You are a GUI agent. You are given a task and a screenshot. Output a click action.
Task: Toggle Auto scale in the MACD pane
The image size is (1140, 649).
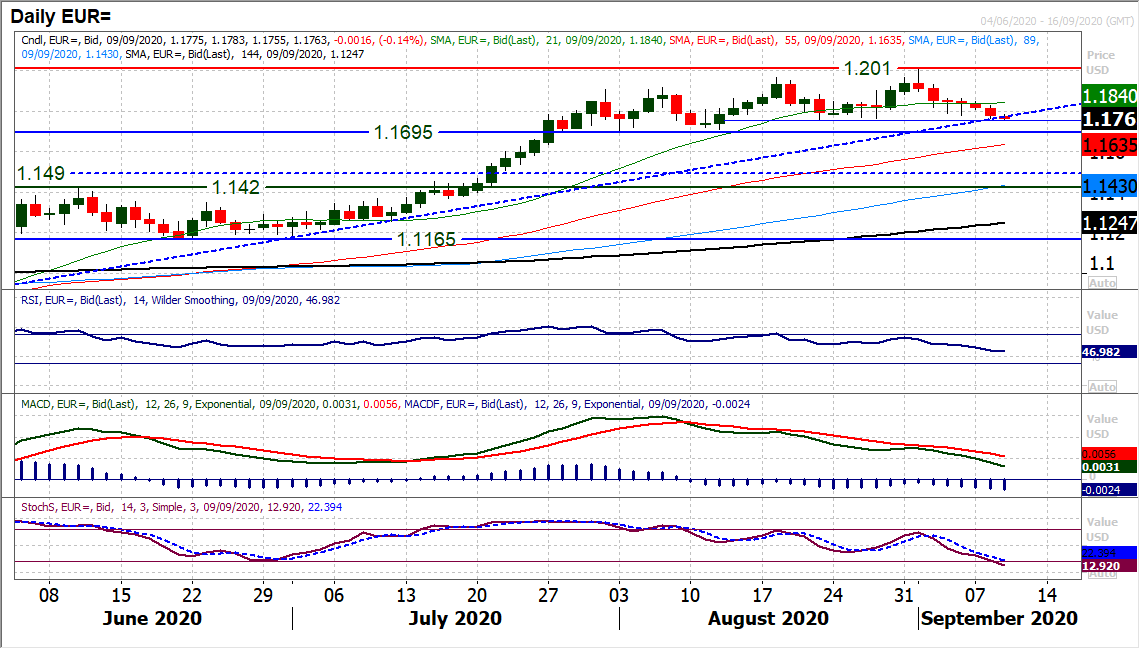(x=1101, y=491)
